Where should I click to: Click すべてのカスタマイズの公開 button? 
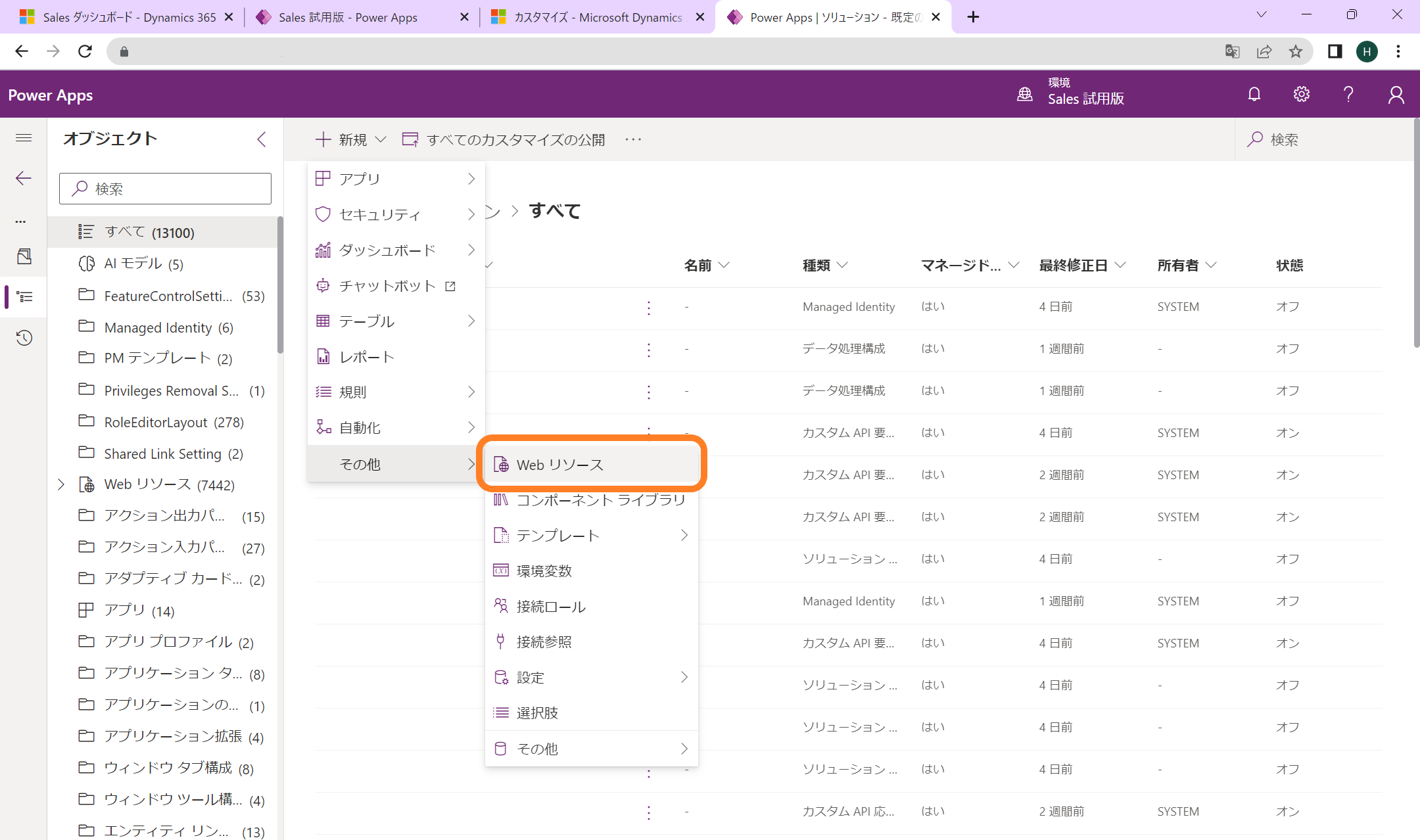(x=504, y=139)
